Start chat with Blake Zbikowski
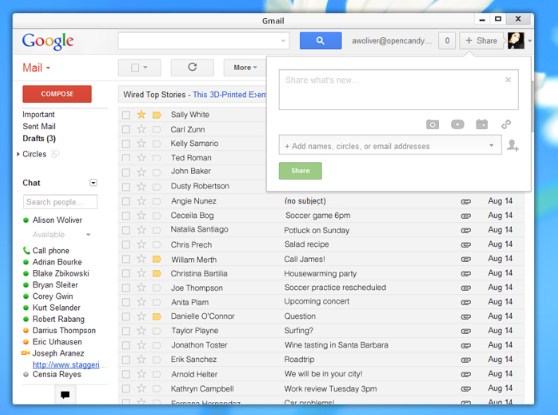The height and width of the screenshot is (415, 558). tap(61, 273)
